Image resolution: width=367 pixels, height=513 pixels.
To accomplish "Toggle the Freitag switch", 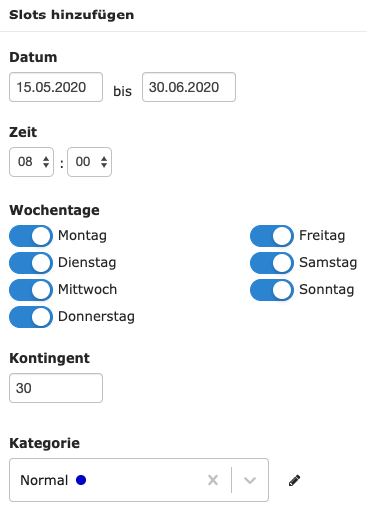I will [x=272, y=236].
